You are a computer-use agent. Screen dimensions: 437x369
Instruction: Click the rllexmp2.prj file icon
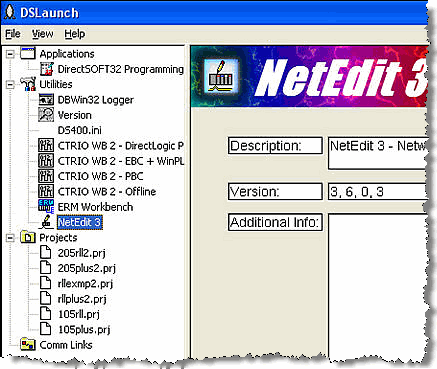pyautogui.click(x=46, y=283)
